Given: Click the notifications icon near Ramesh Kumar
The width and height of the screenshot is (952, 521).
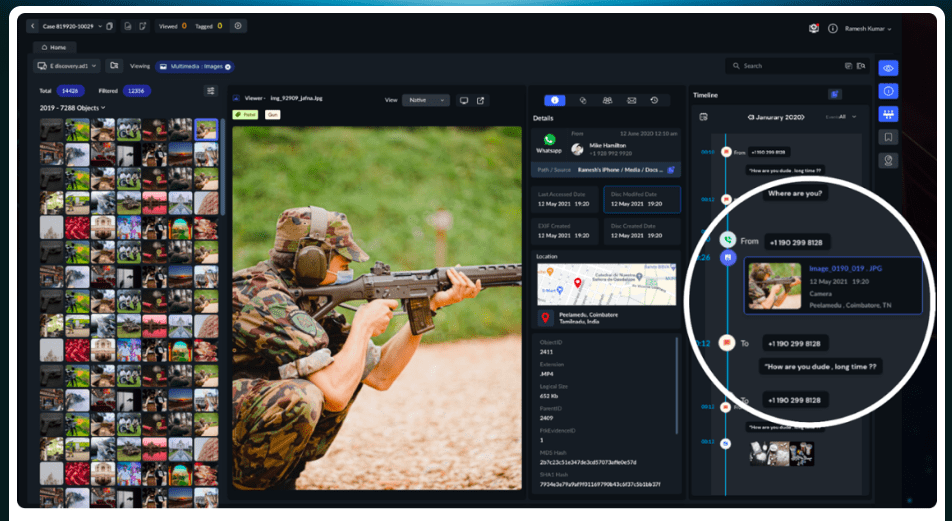Looking at the screenshot, I should tap(814, 28).
